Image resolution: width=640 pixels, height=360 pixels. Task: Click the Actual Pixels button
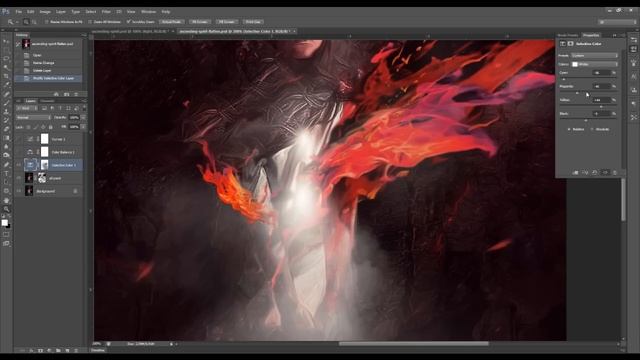171,22
